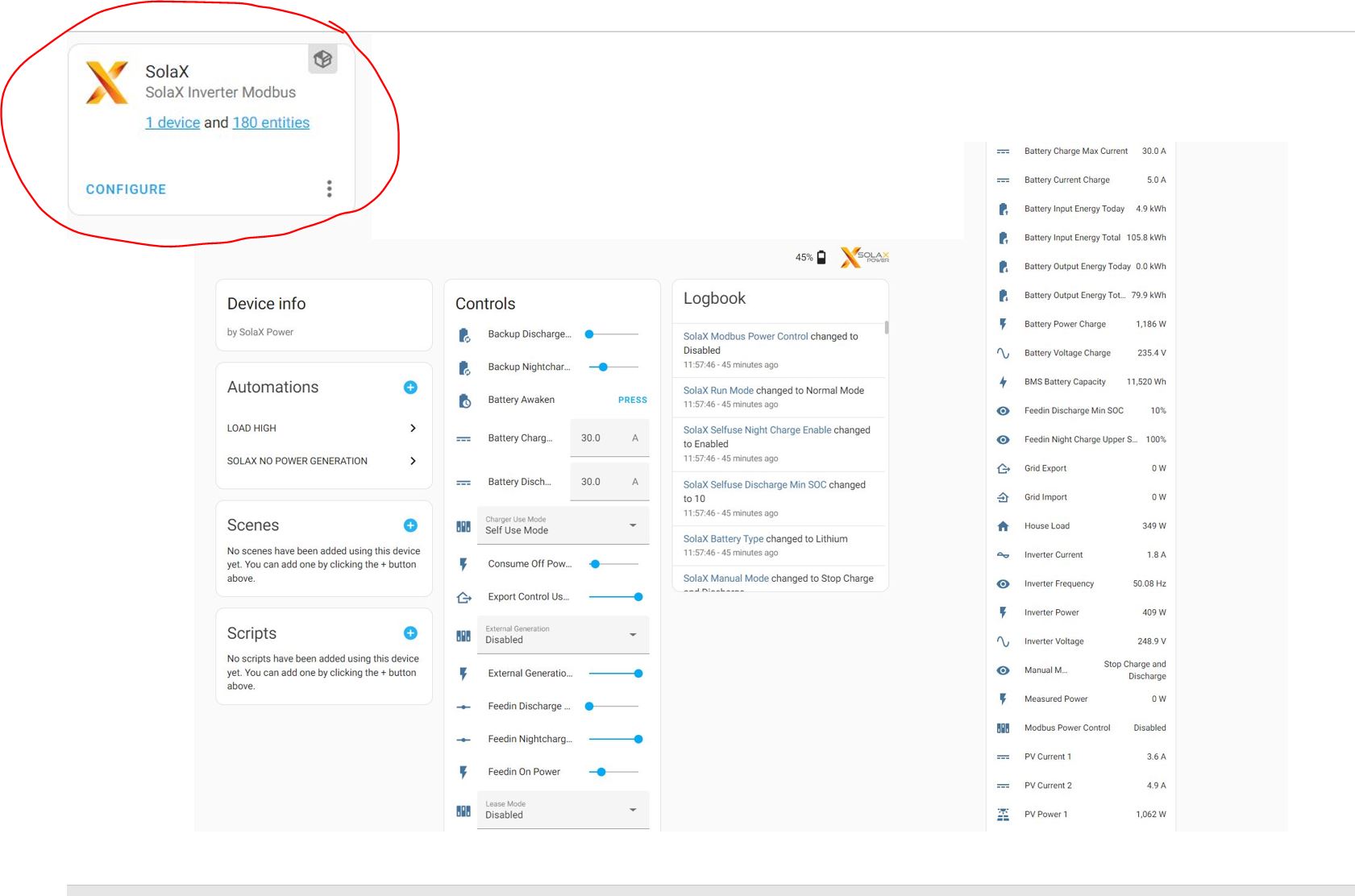Click the Battery Awaken clock icon in Controls
1355x896 pixels.
pyautogui.click(x=463, y=400)
